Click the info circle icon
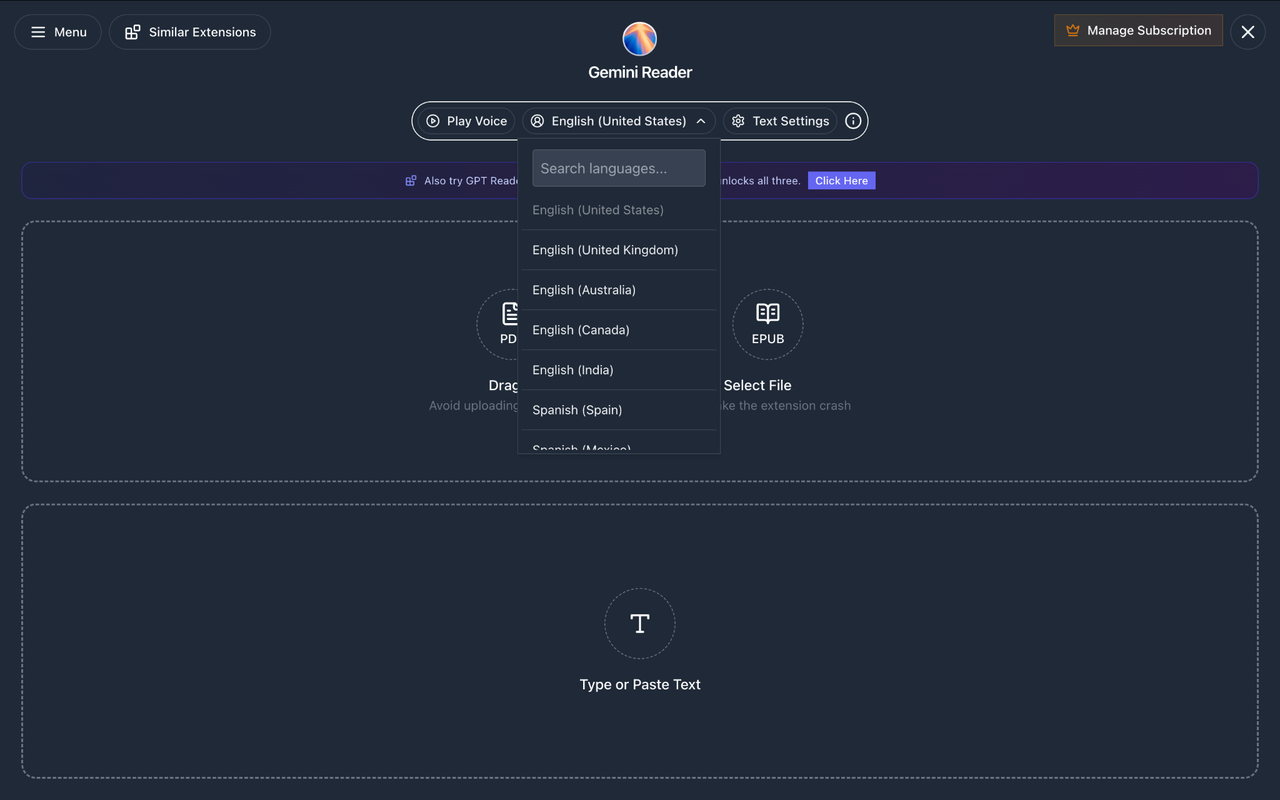This screenshot has width=1280, height=800. point(853,121)
